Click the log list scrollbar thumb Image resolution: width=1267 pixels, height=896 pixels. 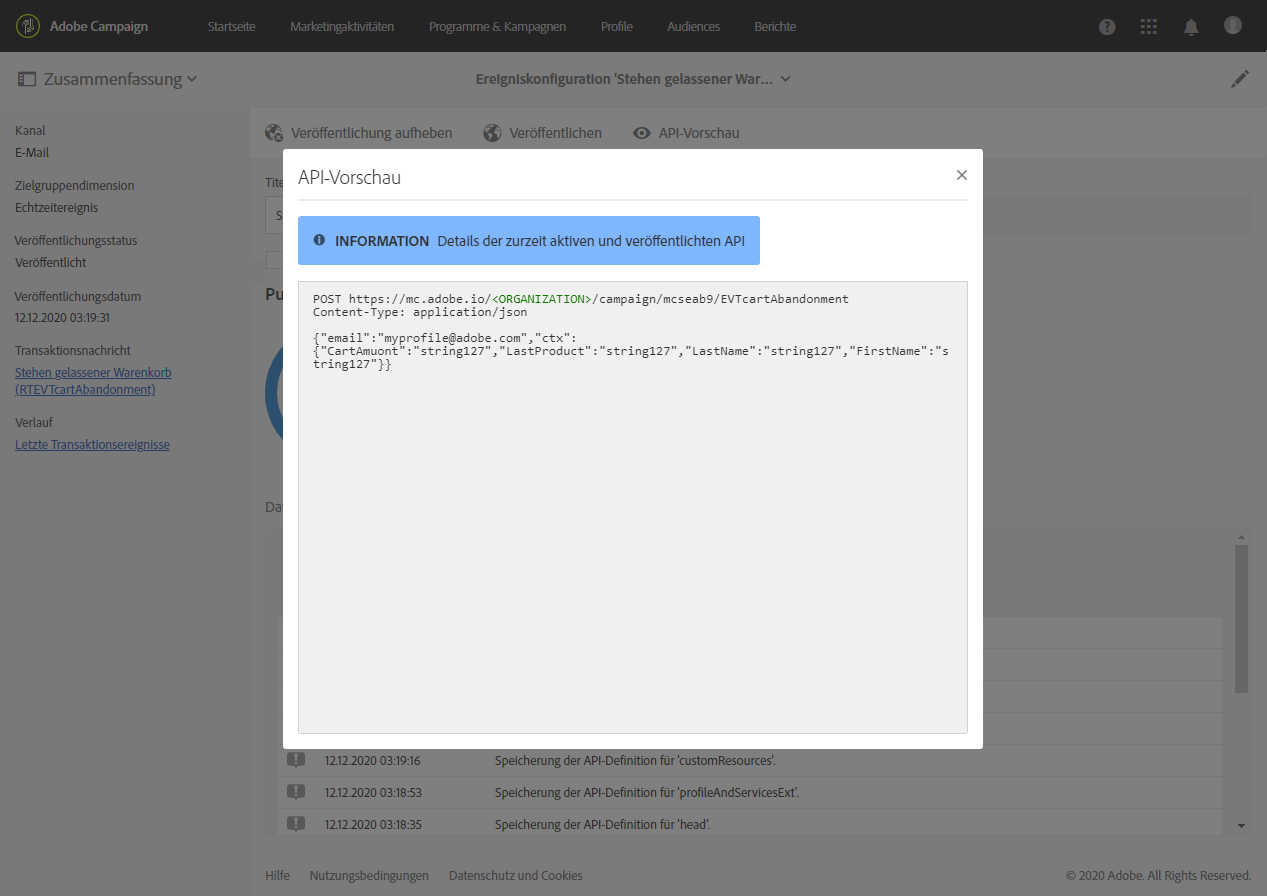click(1241, 619)
